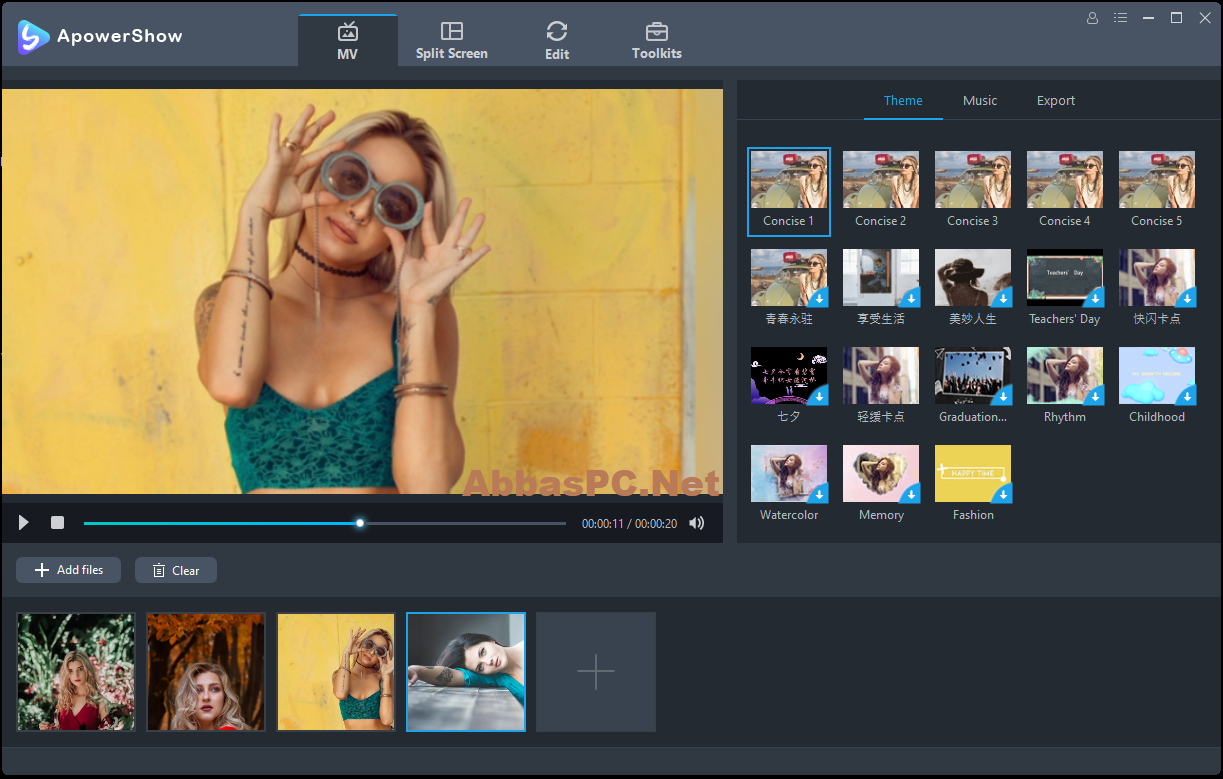The image size is (1223, 779).
Task: Select the yellow wall photo thumbnail
Action: tap(336, 672)
